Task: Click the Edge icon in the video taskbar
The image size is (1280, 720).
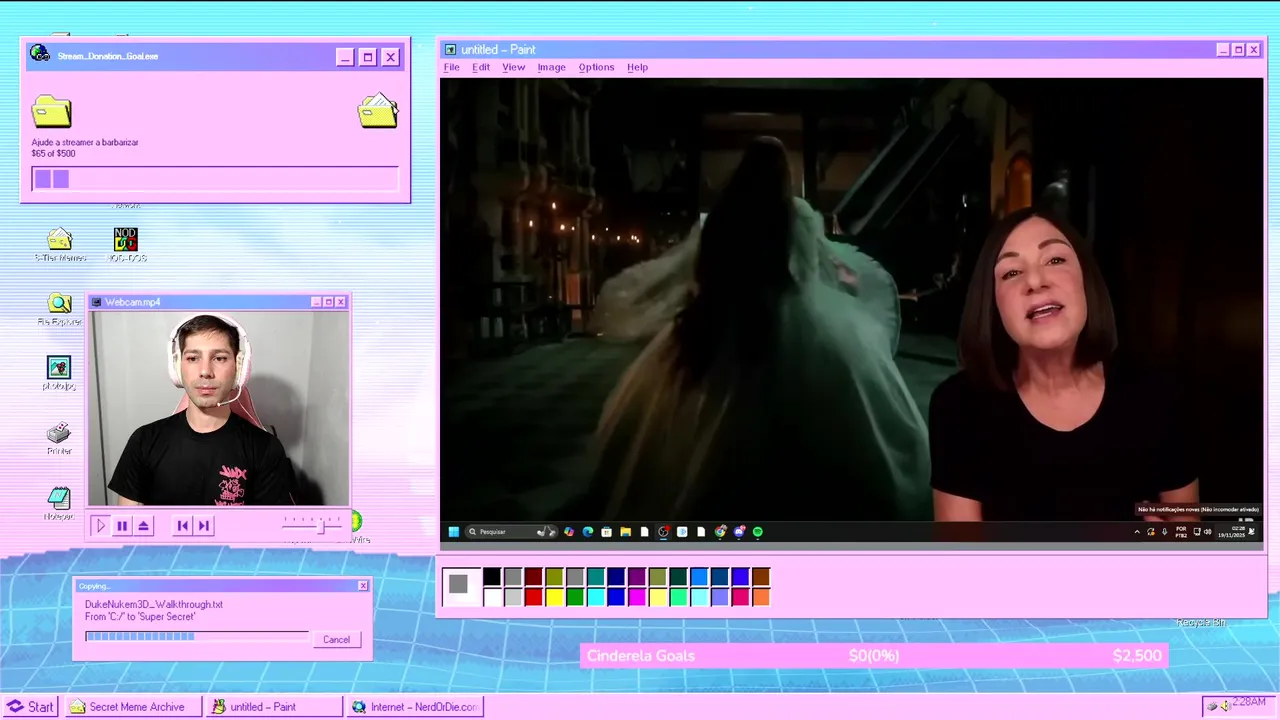Action: (x=588, y=532)
